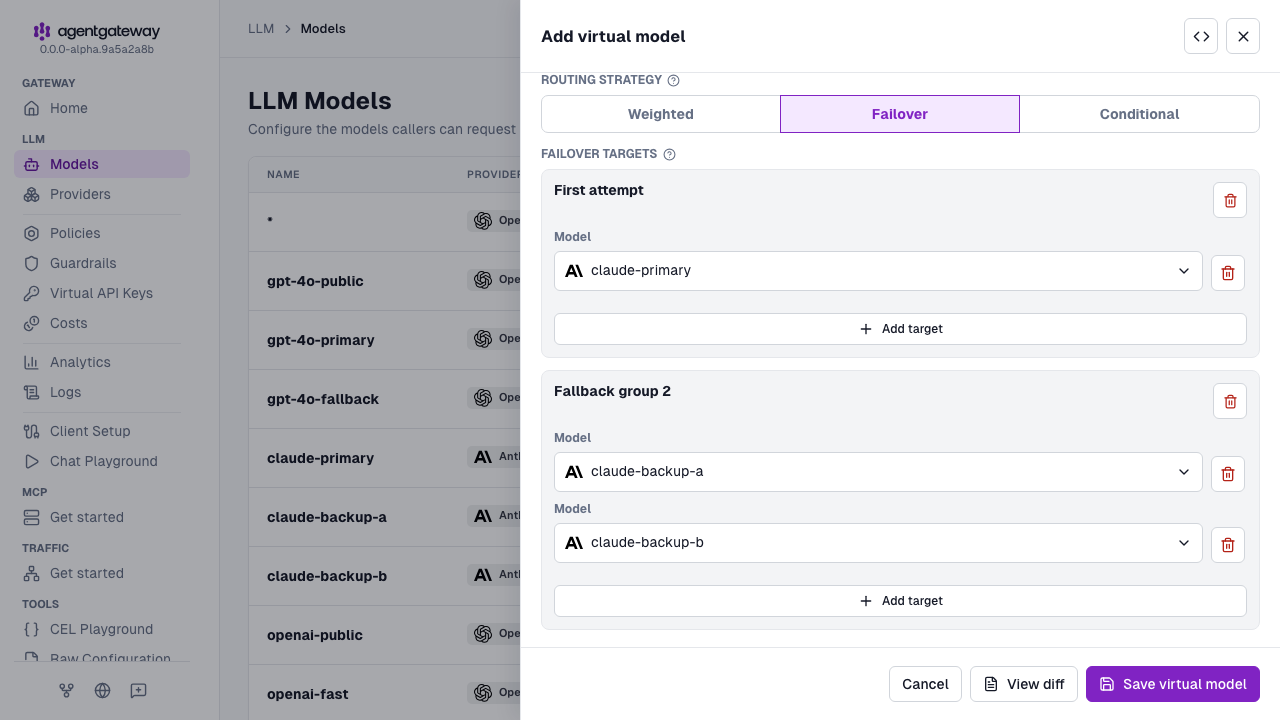The height and width of the screenshot is (720, 1280).
Task: Open the claude-backup-b model dropdown
Action: coord(878,543)
